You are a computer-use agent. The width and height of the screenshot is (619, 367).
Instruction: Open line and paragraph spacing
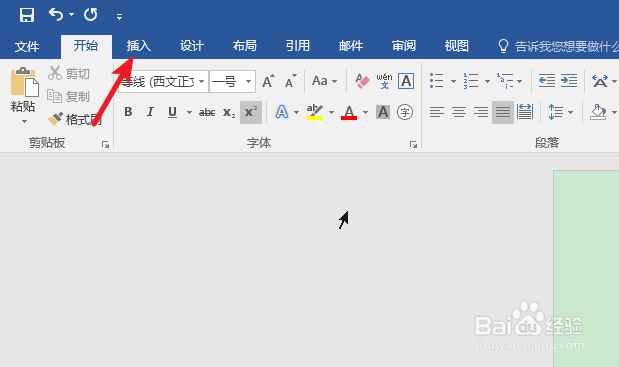[x=556, y=112]
